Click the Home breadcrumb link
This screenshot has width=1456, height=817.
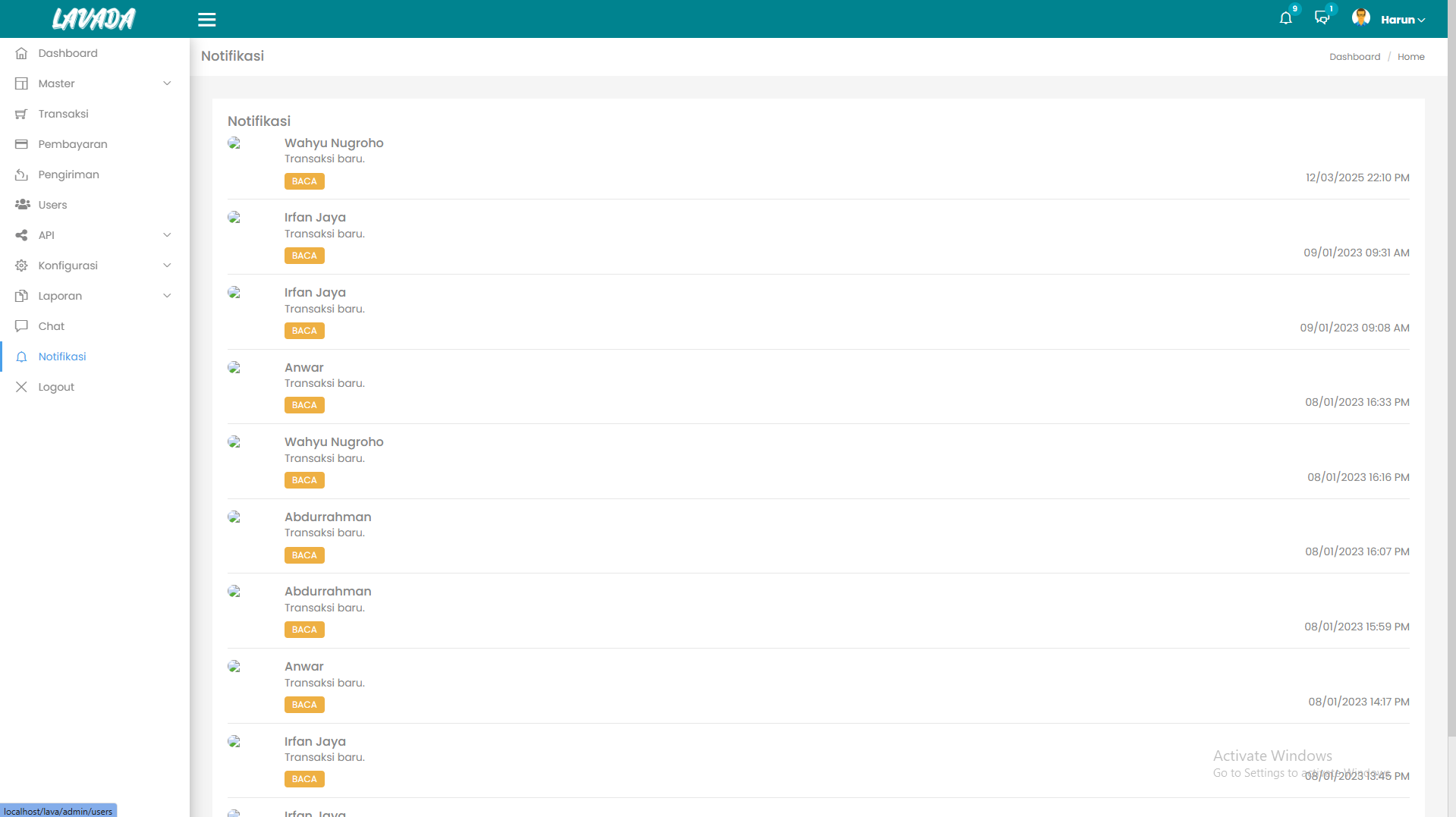tap(1410, 57)
